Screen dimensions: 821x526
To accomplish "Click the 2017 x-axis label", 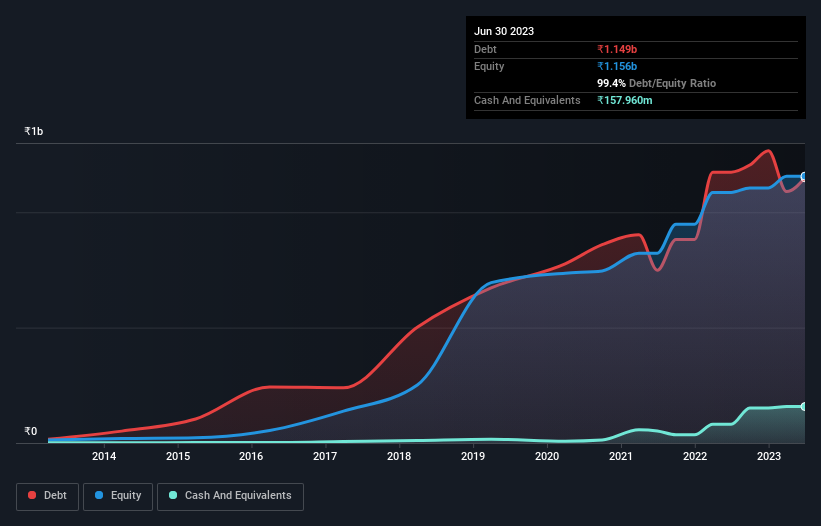I will click(x=325, y=456).
